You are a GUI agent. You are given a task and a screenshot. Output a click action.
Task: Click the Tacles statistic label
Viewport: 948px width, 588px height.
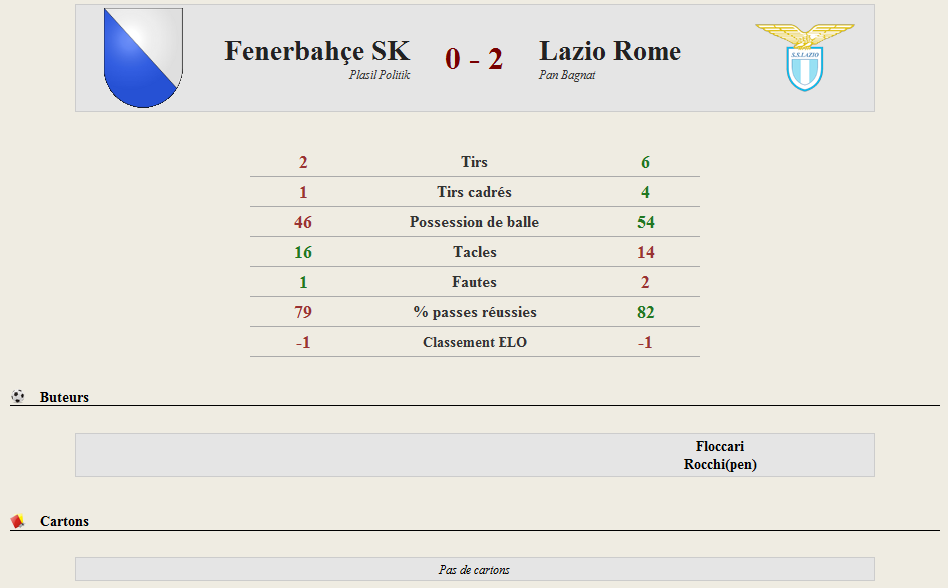pyautogui.click(x=475, y=252)
